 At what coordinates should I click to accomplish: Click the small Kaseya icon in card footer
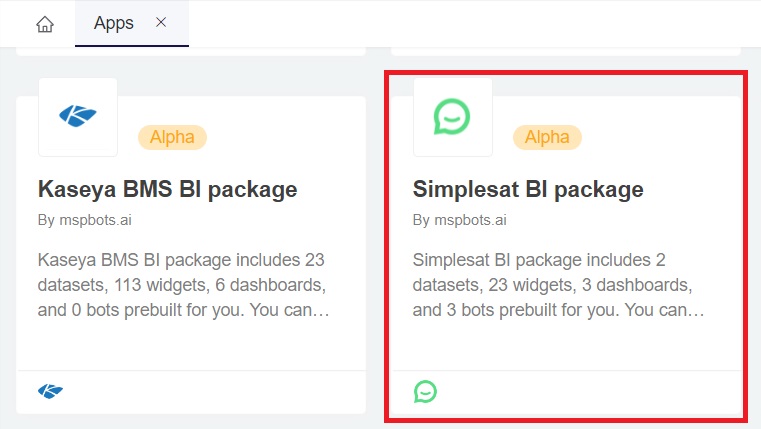click(x=50, y=391)
